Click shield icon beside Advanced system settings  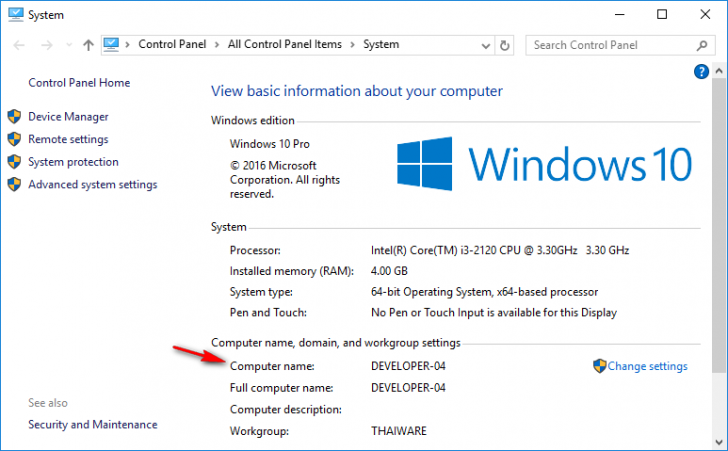click(14, 184)
